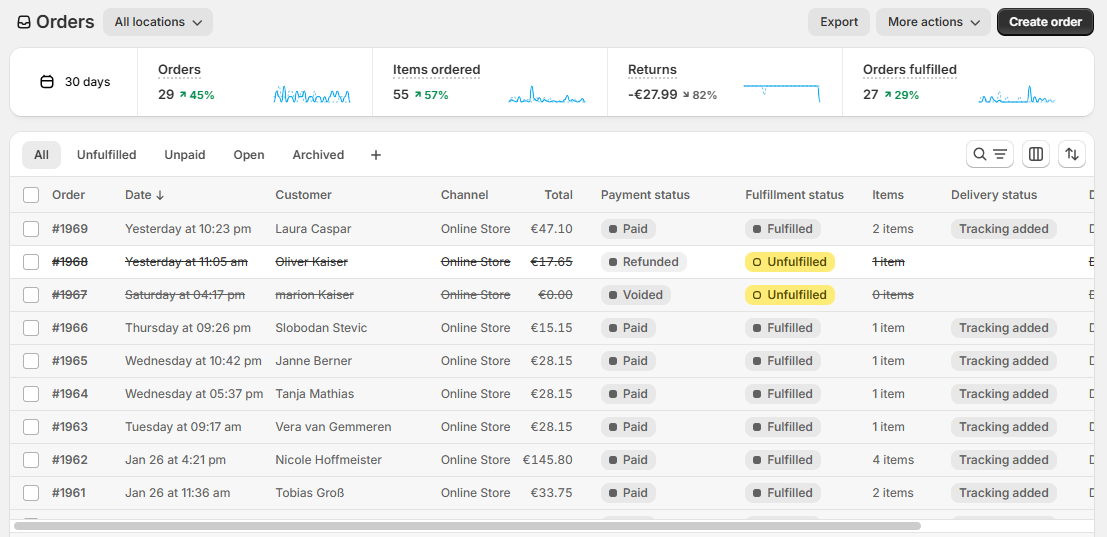
Task: Click the Delivery status column header
Action: [x=994, y=195]
